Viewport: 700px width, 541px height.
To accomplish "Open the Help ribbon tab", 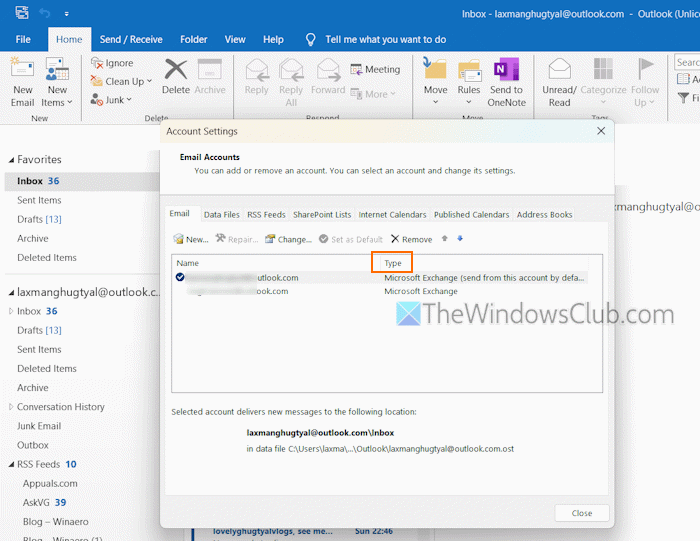I will pyautogui.click(x=273, y=39).
